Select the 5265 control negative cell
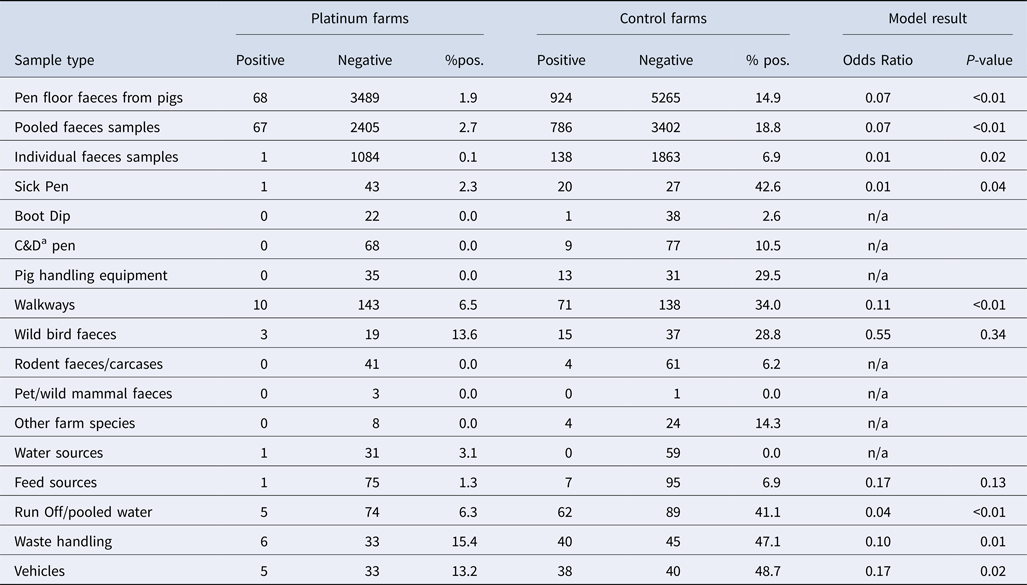Image resolution: width=1027 pixels, height=585 pixels. click(x=675, y=98)
